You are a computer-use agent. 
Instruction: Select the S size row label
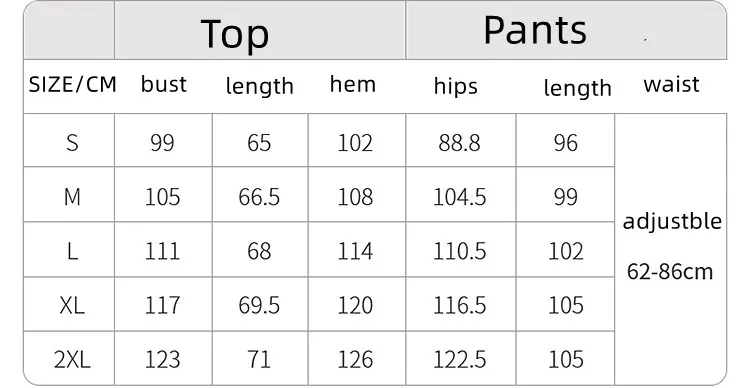click(x=72, y=143)
